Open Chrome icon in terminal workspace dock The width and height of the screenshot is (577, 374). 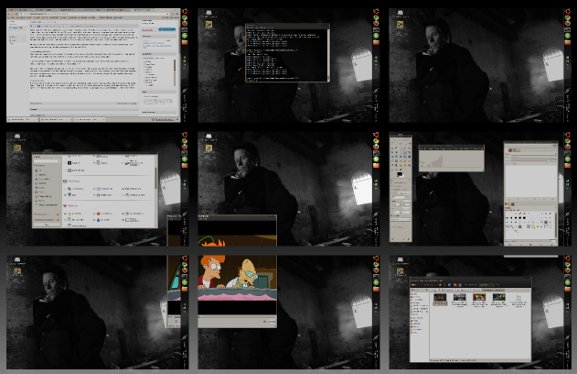coord(376,18)
